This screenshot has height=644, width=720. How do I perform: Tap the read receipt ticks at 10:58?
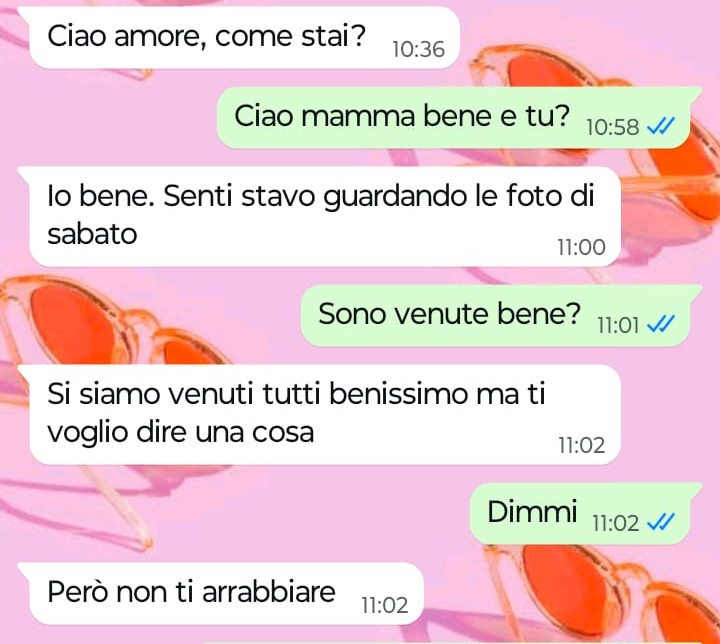[661, 125]
